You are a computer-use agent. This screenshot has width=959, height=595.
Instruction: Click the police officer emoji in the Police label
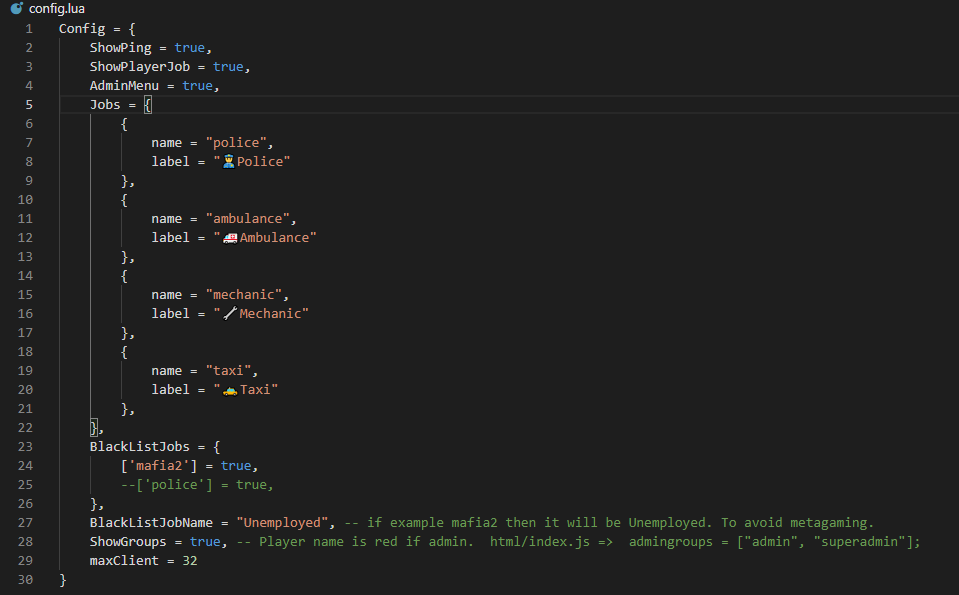(x=229, y=161)
